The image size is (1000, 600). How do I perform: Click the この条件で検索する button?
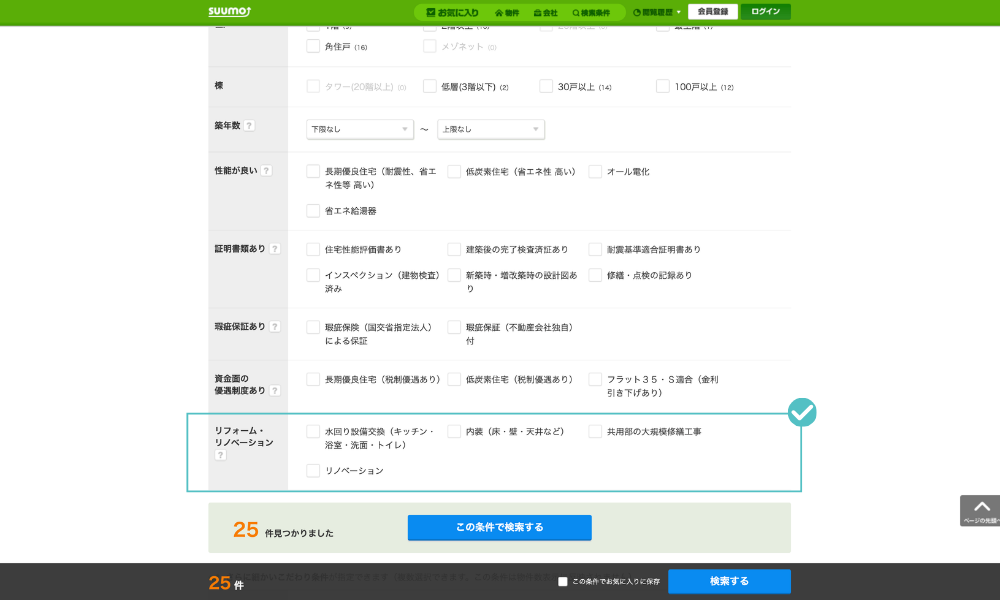click(x=499, y=527)
